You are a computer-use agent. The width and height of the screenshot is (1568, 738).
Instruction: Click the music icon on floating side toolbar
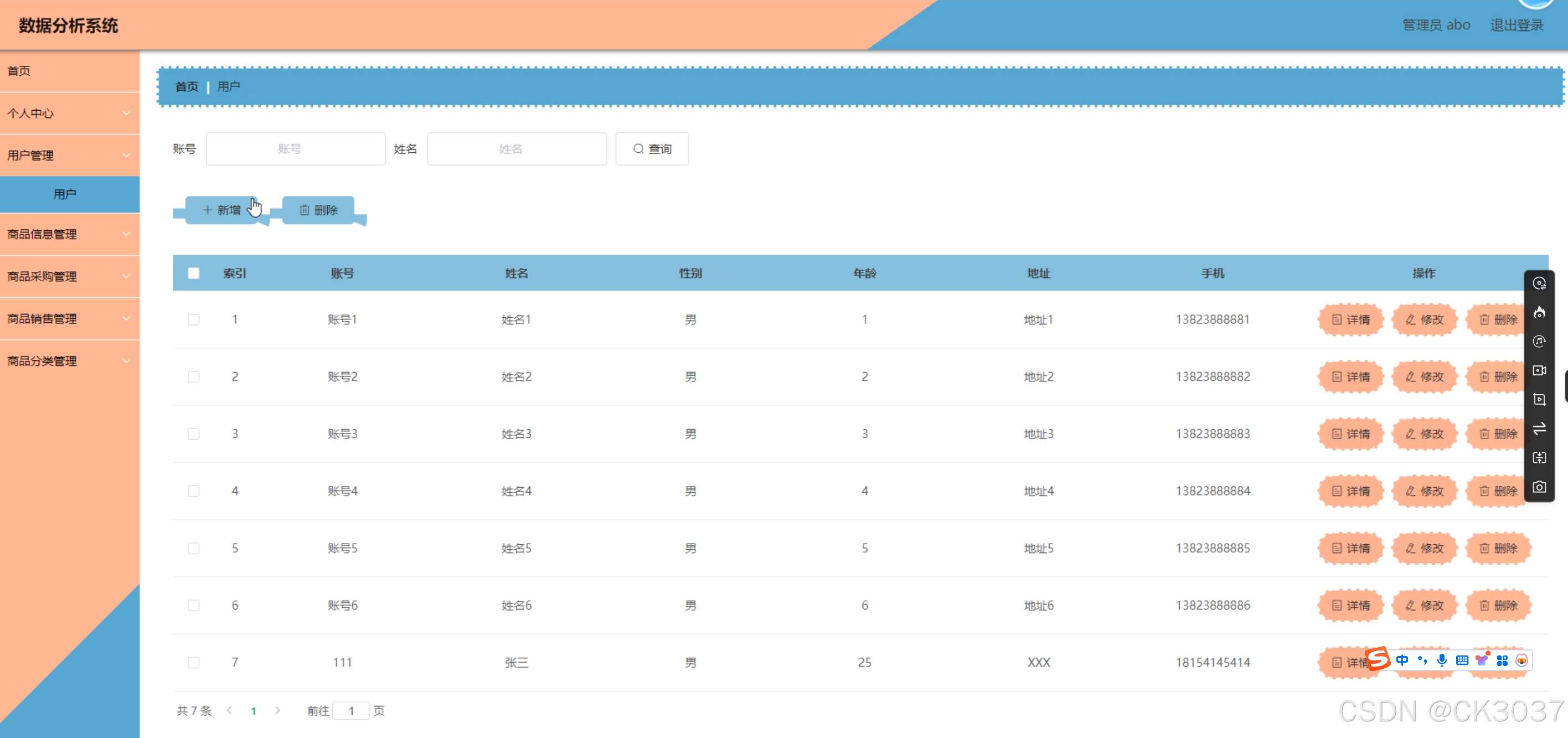(x=1540, y=341)
